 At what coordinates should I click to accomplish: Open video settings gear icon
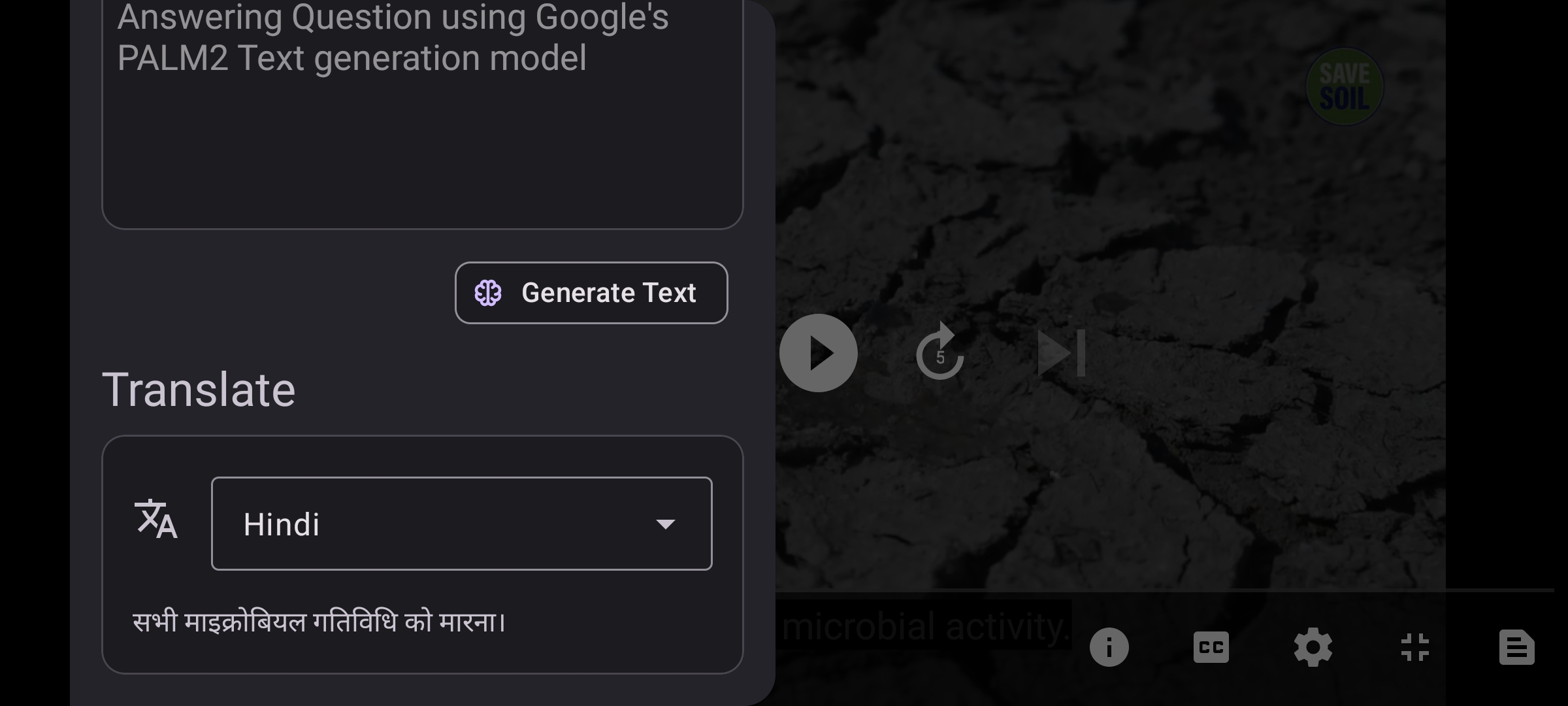click(x=1313, y=647)
